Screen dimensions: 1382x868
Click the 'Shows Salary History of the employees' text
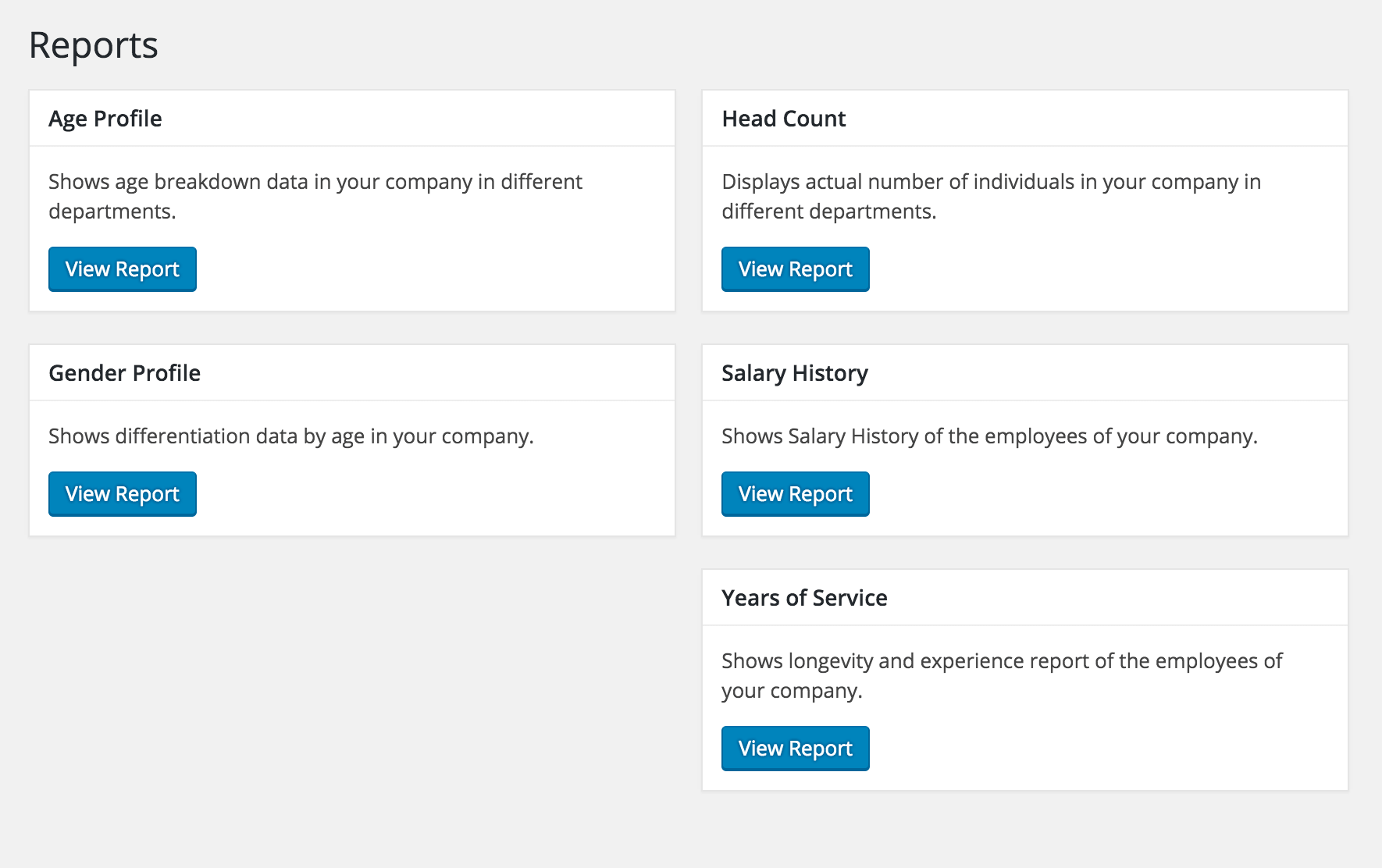pyautogui.click(x=989, y=436)
